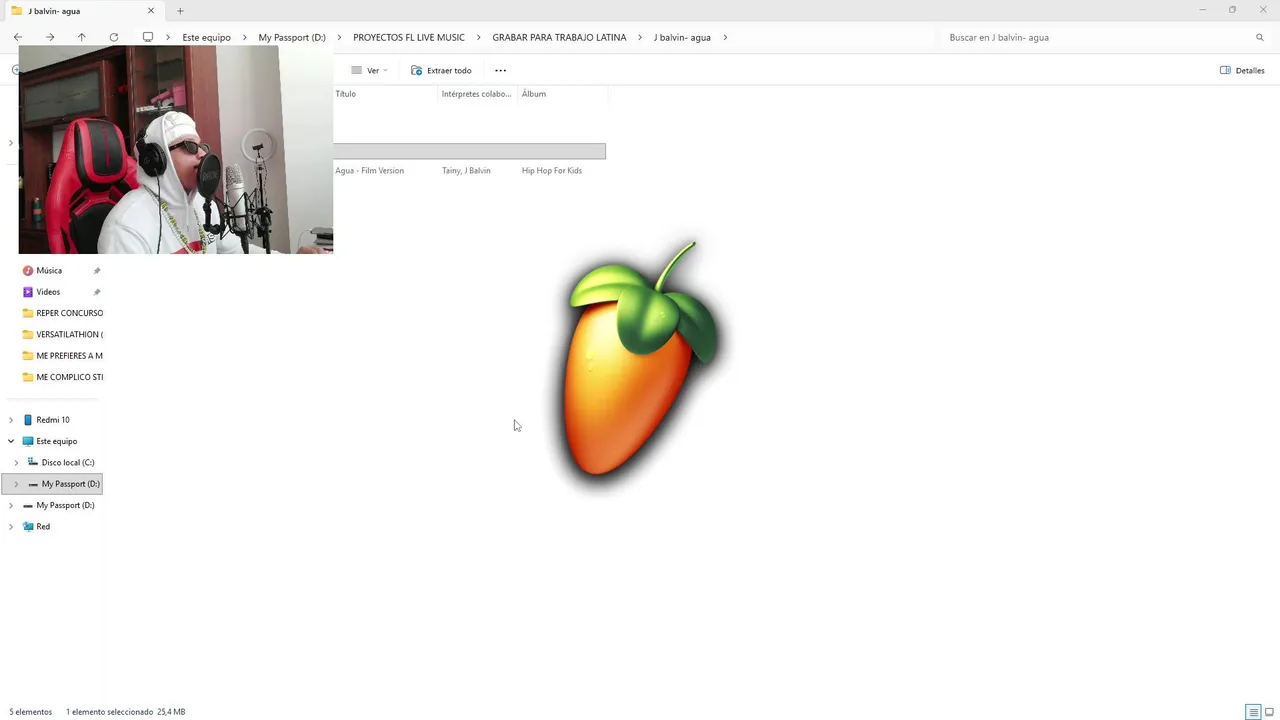Screen dimensions: 1280x720
Task: Click the magnifier search icon
Action: pos(1260,37)
